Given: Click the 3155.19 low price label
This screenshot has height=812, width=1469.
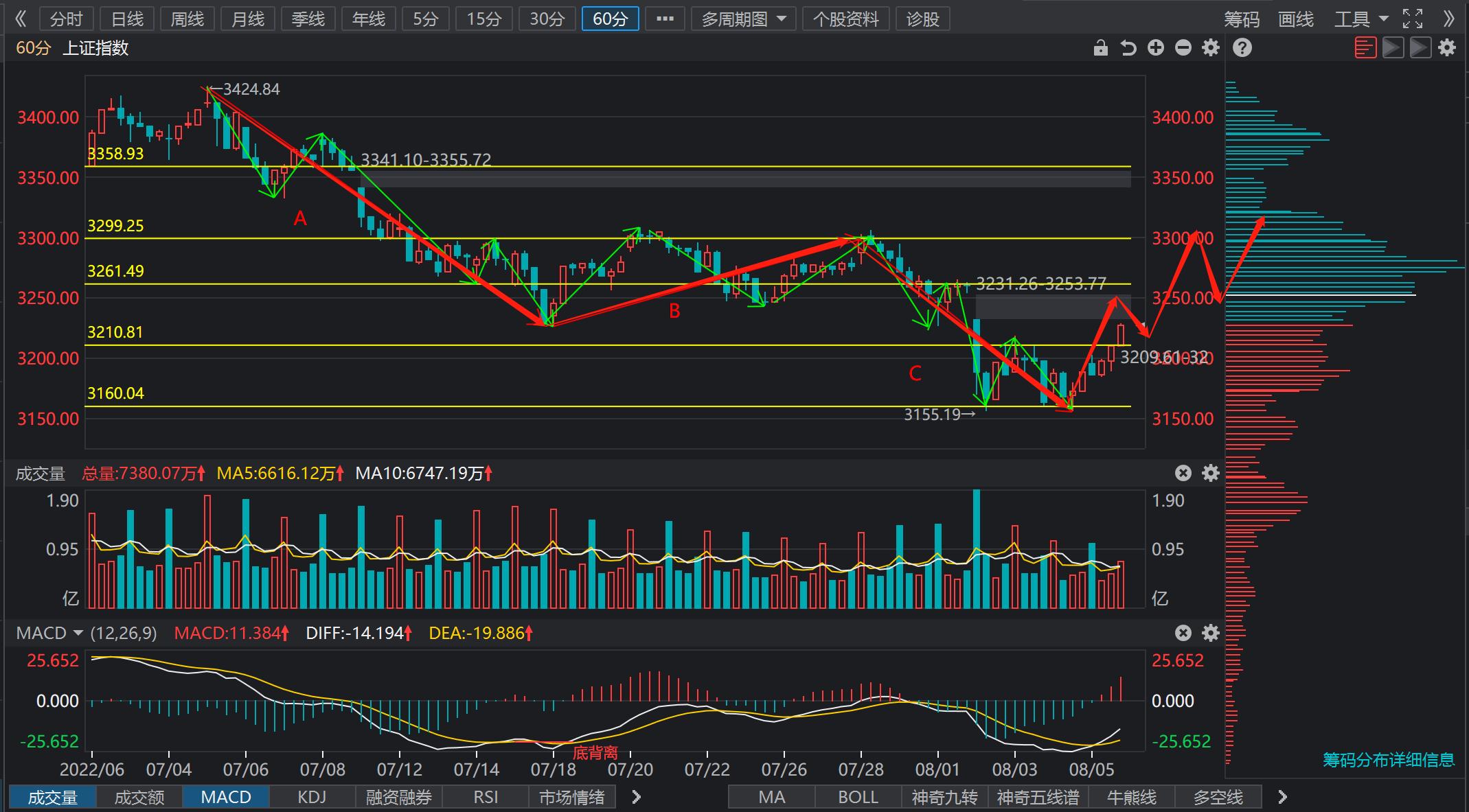Looking at the screenshot, I should pyautogui.click(x=932, y=415).
